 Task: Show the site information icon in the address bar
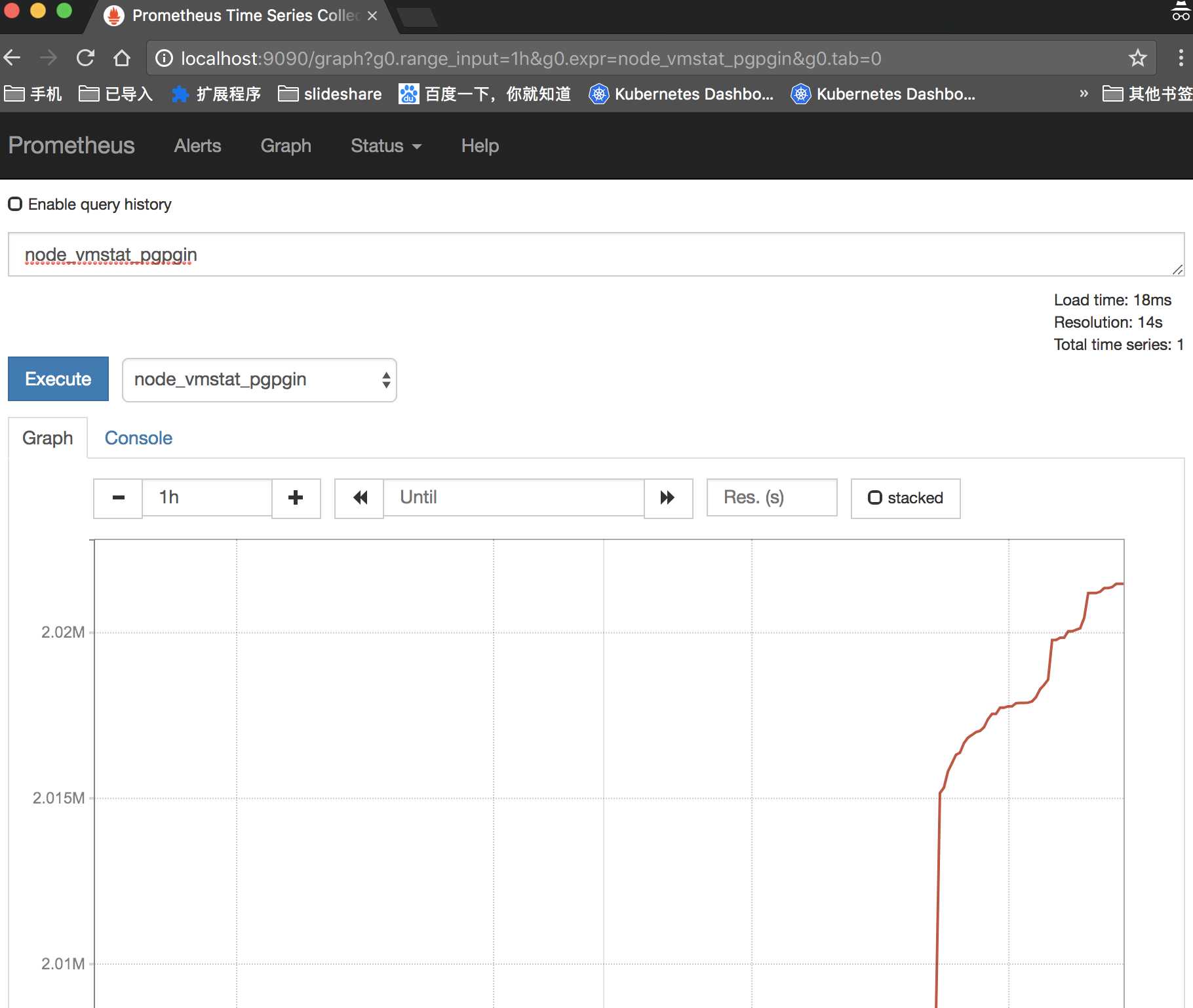164,58
